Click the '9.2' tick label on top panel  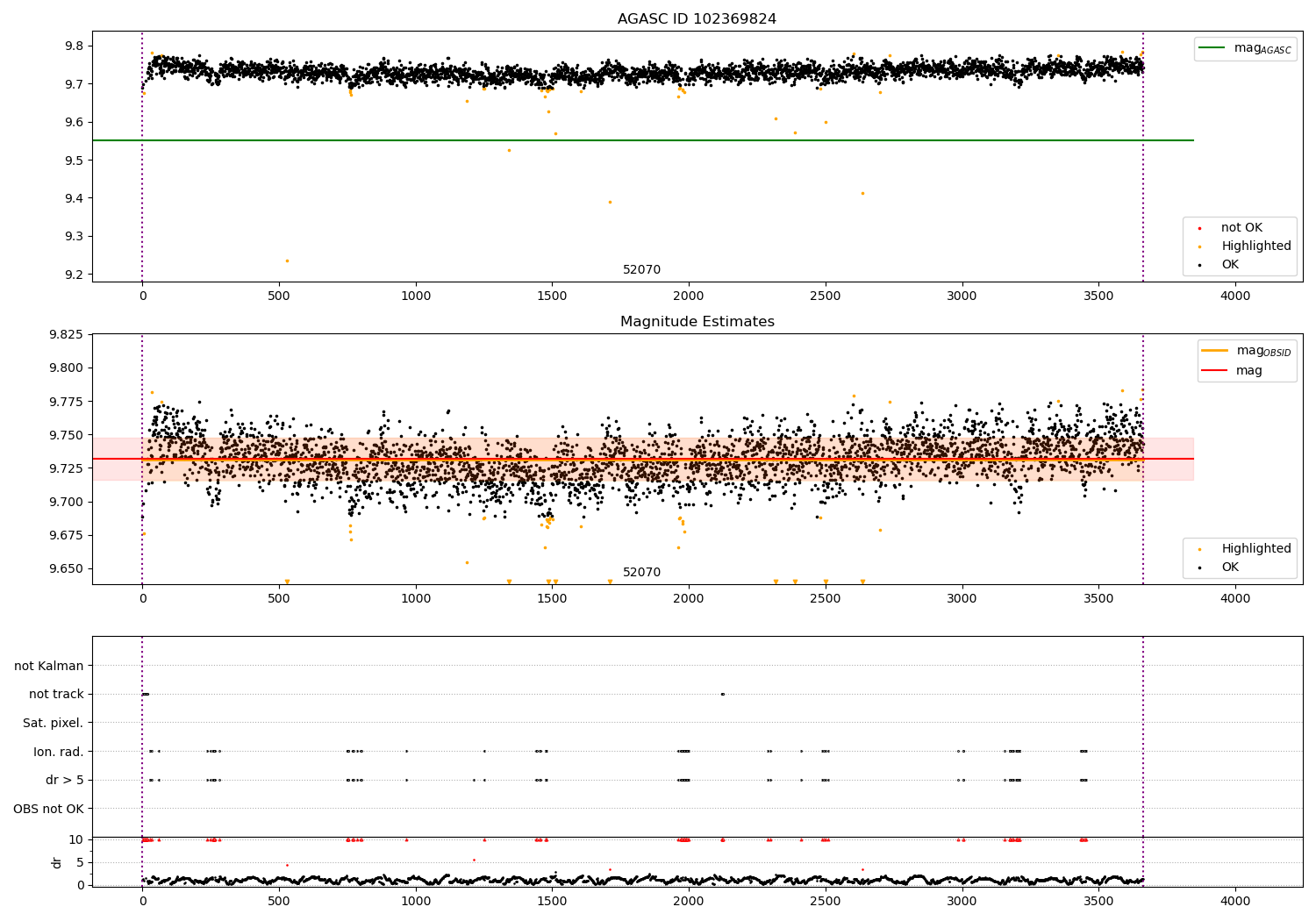pyautogui.click(x=74, y=275)
